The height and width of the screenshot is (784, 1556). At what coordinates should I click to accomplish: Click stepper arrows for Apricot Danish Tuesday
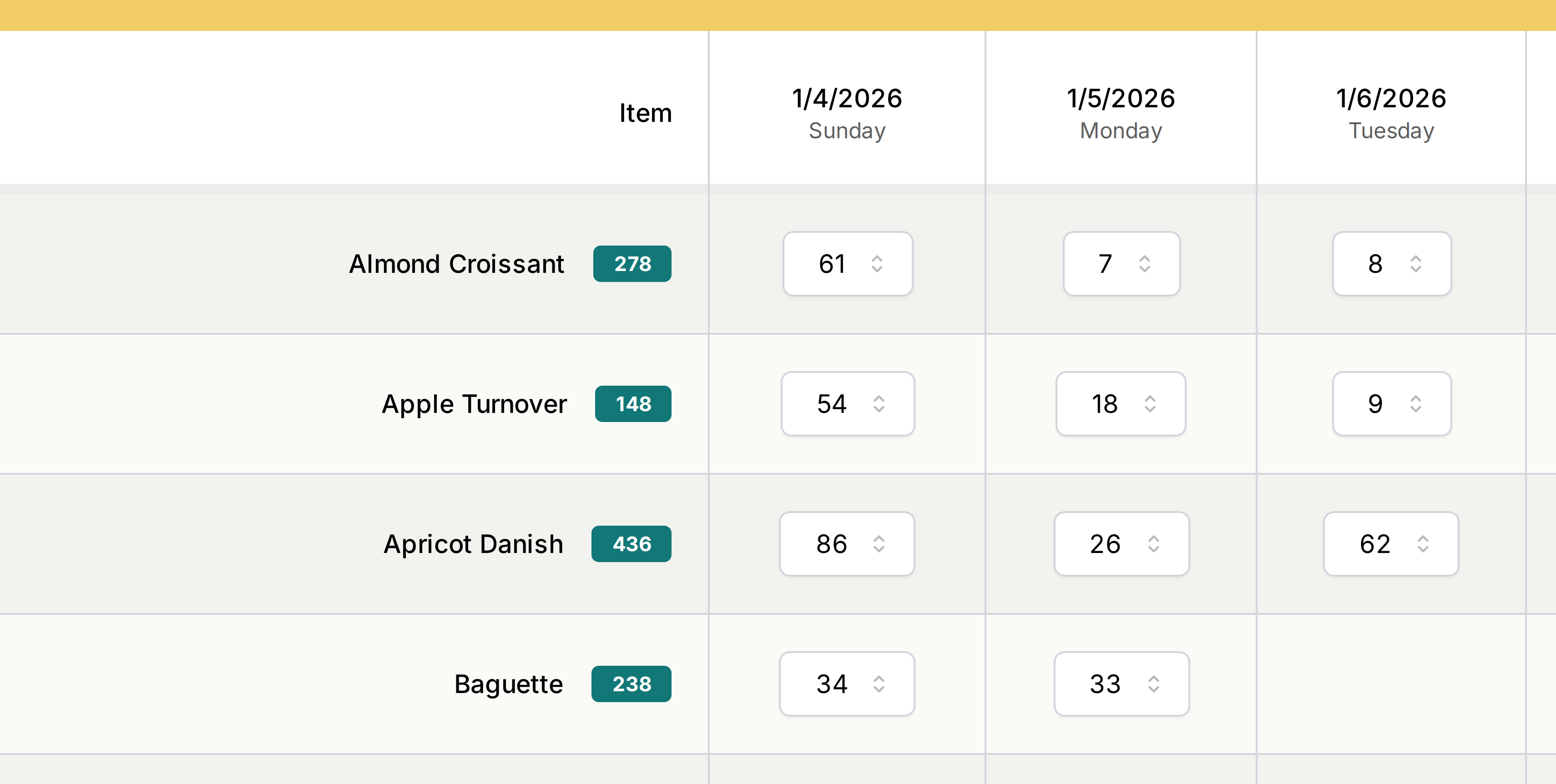pos(1423,544)
